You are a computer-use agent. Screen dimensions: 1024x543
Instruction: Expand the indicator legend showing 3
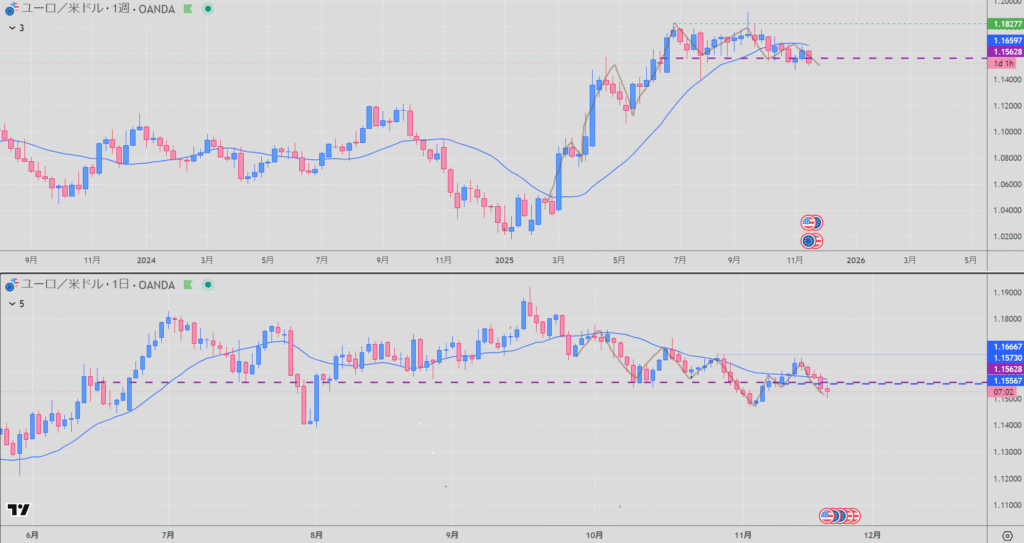coord(15,27)
